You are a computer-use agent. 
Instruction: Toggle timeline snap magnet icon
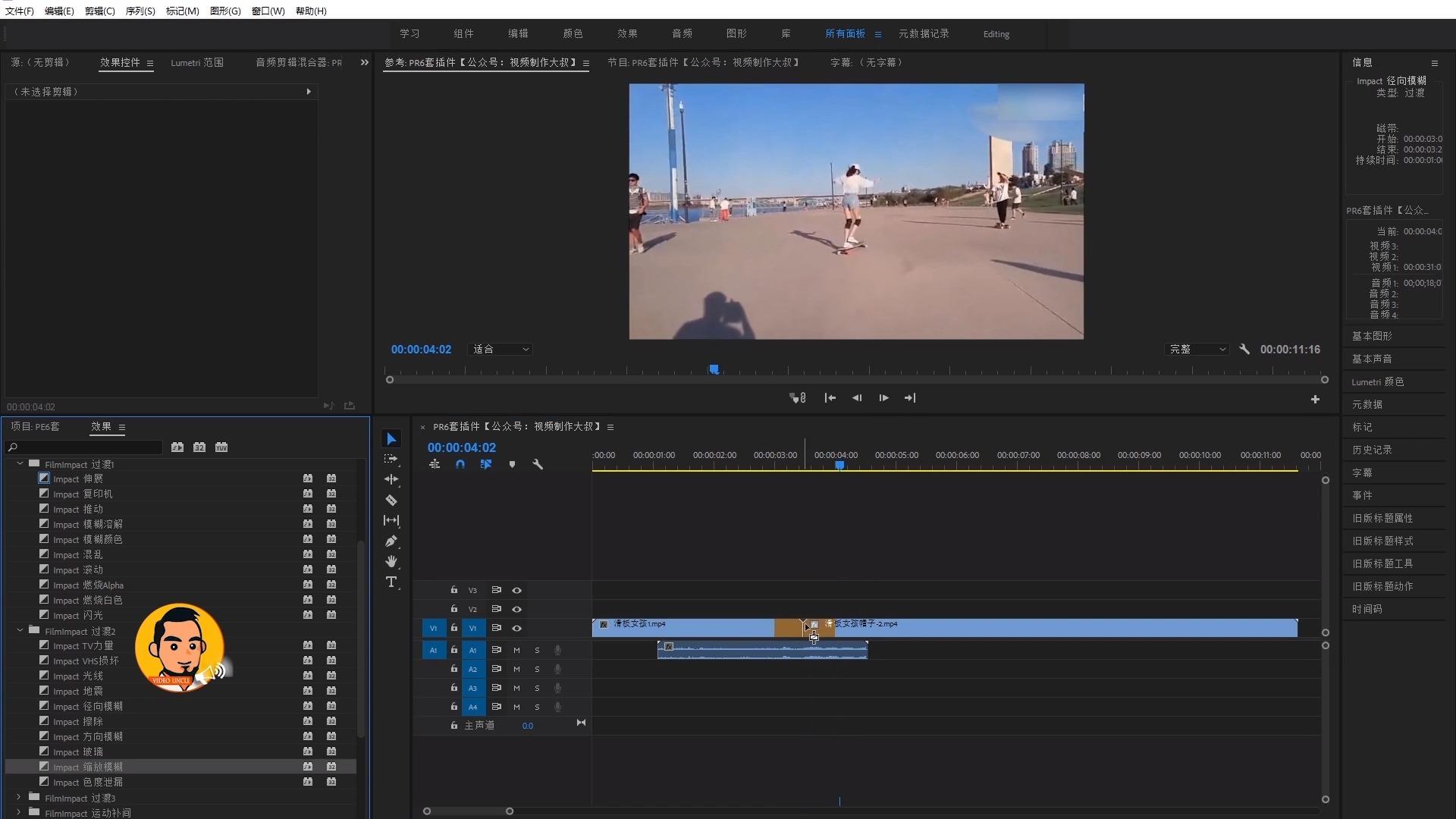click(460, 464)
